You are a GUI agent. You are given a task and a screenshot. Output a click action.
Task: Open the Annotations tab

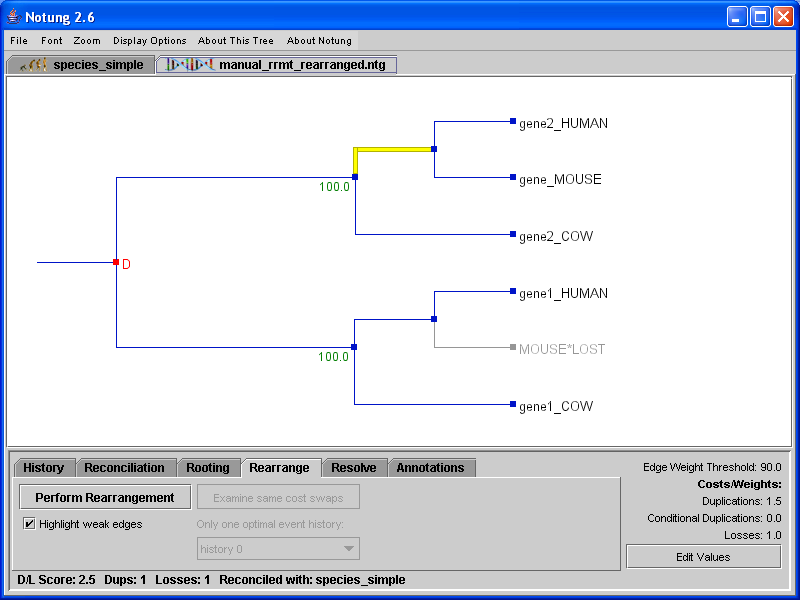(x=430, y=468)
